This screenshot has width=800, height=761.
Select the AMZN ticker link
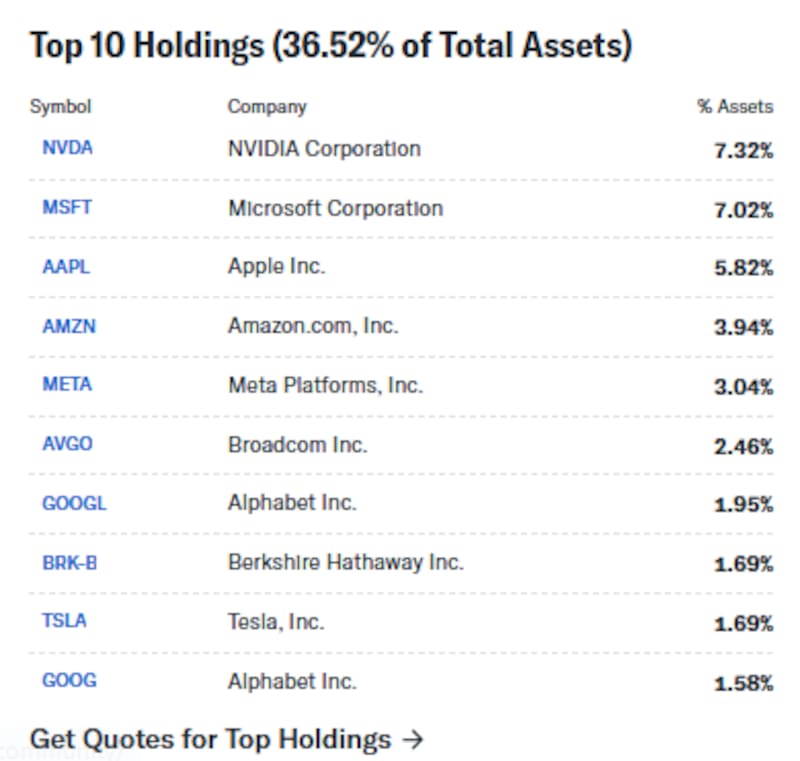69,326
